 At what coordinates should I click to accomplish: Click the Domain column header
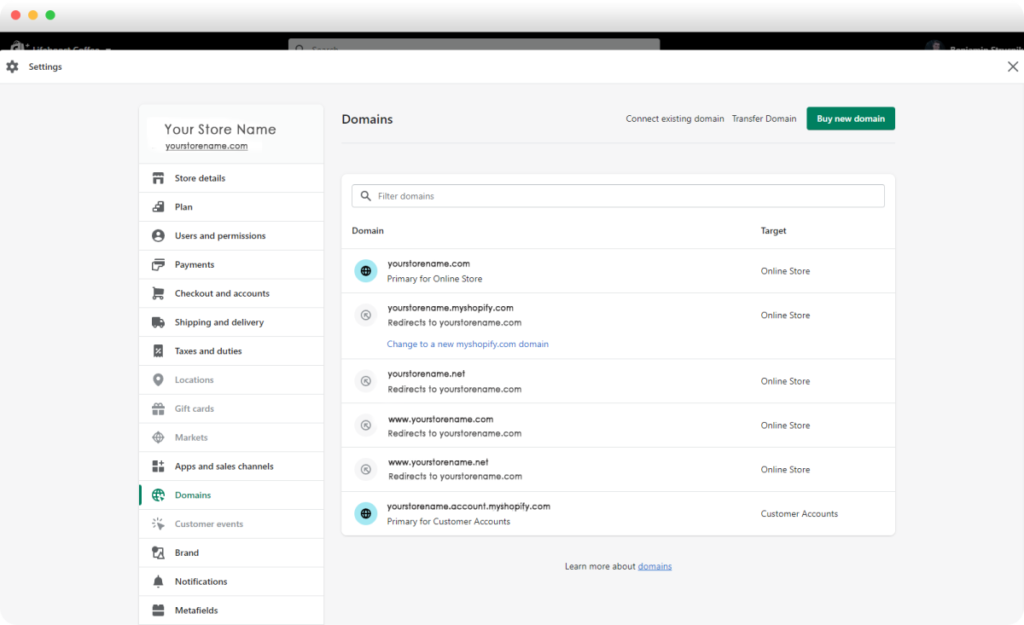pos(368,231)
